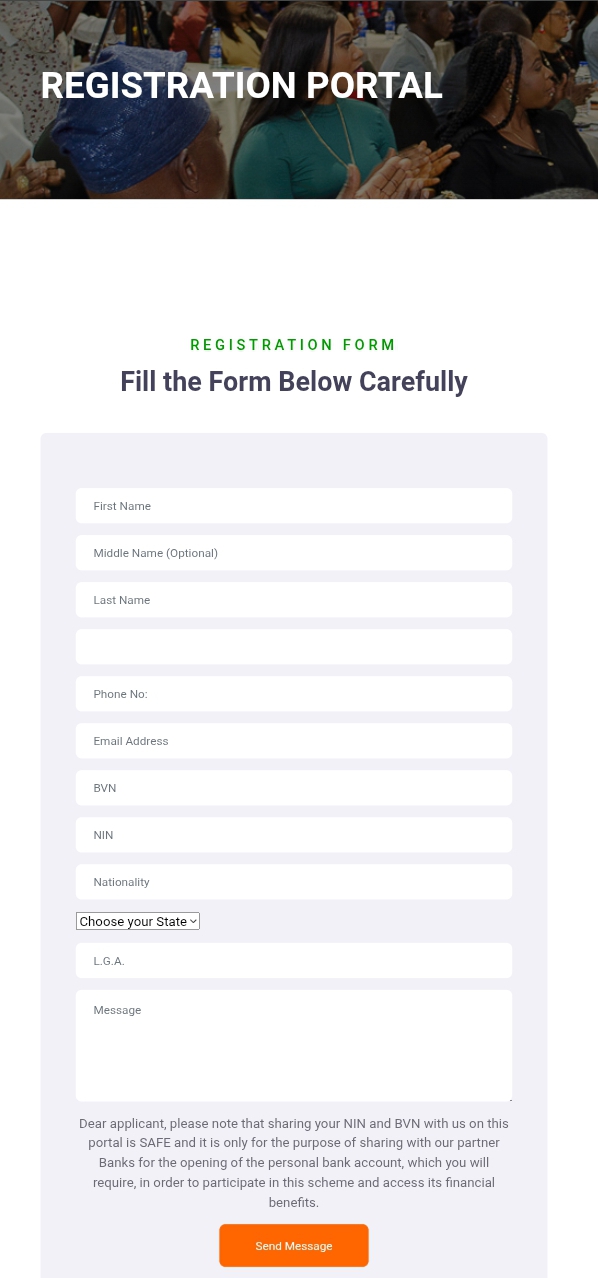The image size is (598, 1278).
Task: Click the NIN and BVN safety notice text
Action: (x=294, y=1163)
